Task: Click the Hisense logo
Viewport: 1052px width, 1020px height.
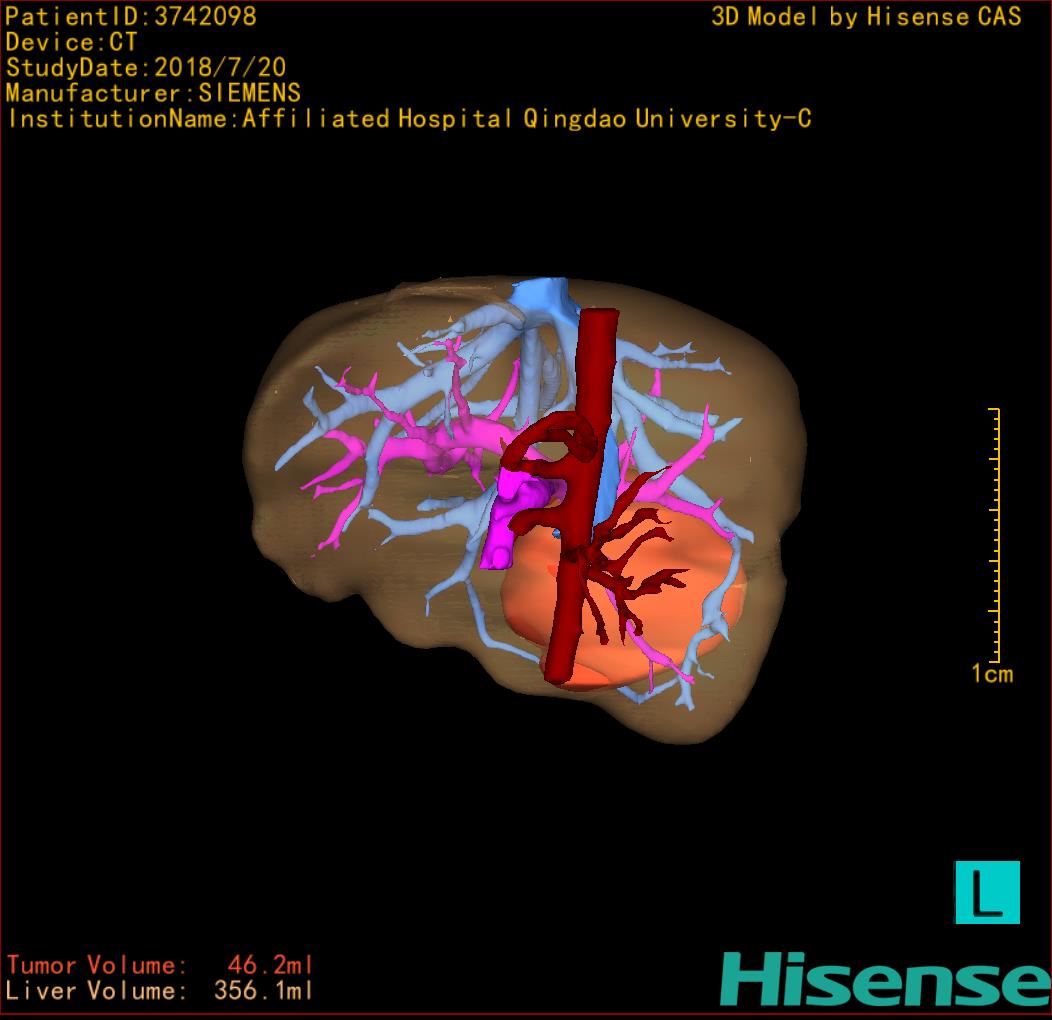Action: 884,979
